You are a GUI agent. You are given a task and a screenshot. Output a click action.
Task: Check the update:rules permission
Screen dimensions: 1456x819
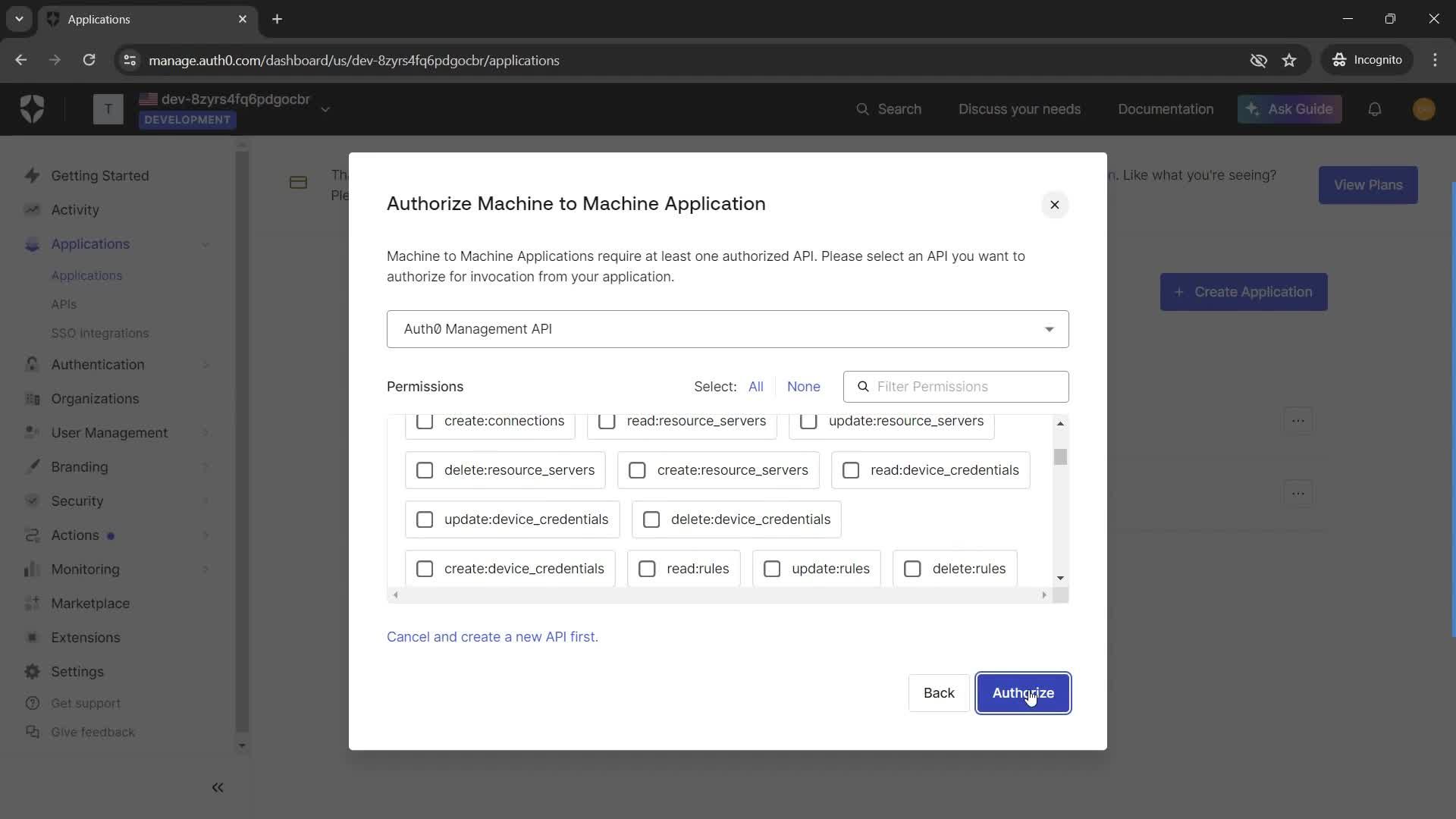[x=772, y=569]
